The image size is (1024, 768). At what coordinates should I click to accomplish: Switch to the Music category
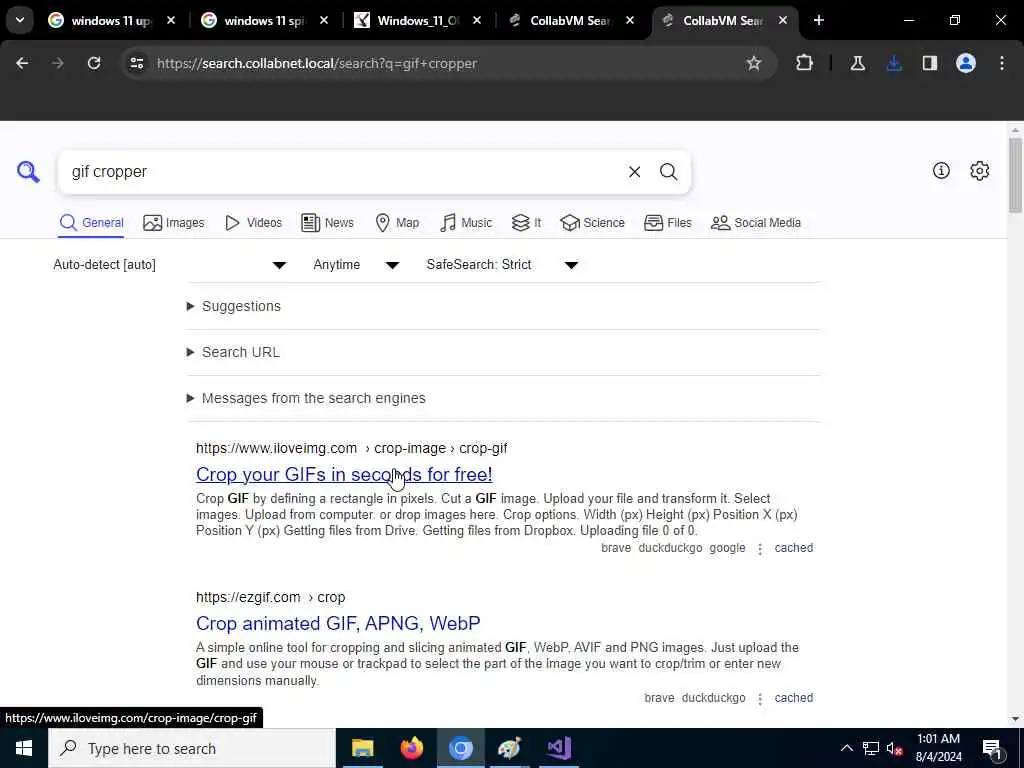coord(466,223)
